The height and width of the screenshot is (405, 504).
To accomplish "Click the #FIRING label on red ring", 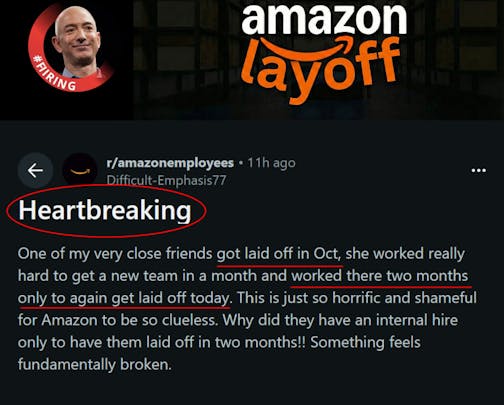I will click(x=55, y=75).
